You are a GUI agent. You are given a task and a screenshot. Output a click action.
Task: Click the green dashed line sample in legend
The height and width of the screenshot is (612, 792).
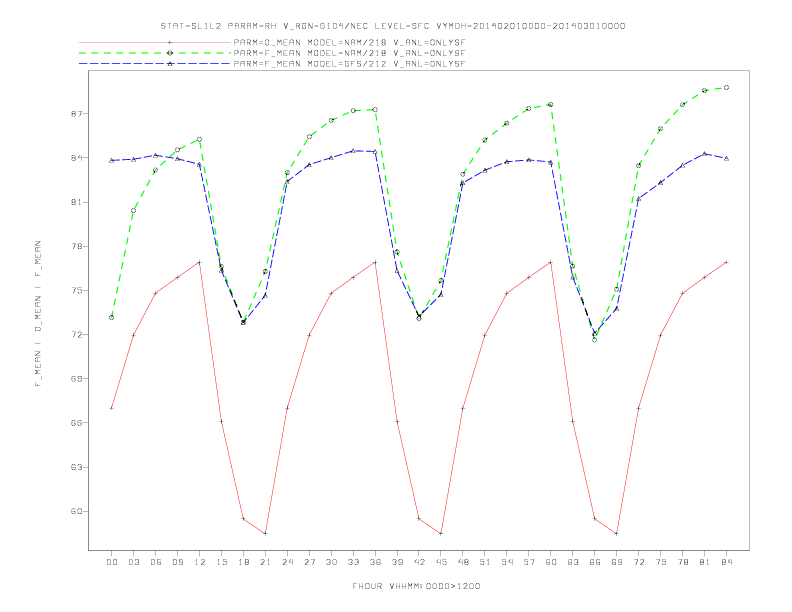[x=155, y=53]
